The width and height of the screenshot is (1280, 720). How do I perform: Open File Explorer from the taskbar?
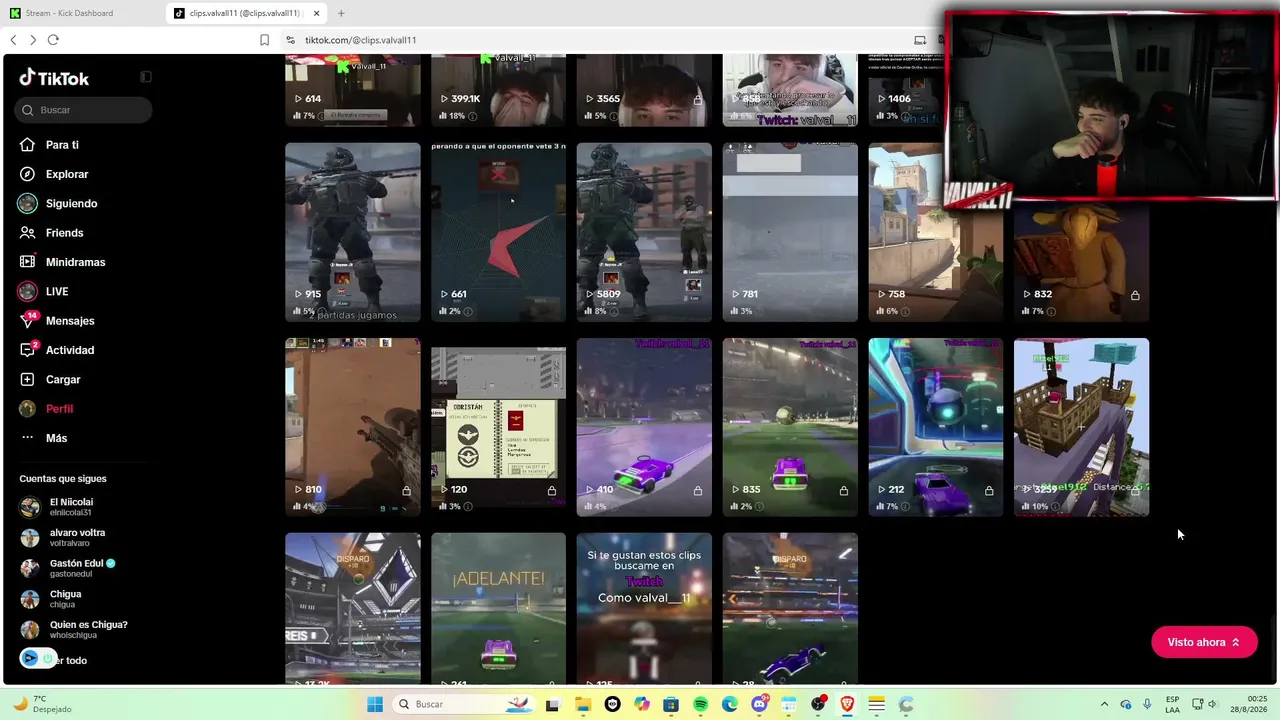582,704
